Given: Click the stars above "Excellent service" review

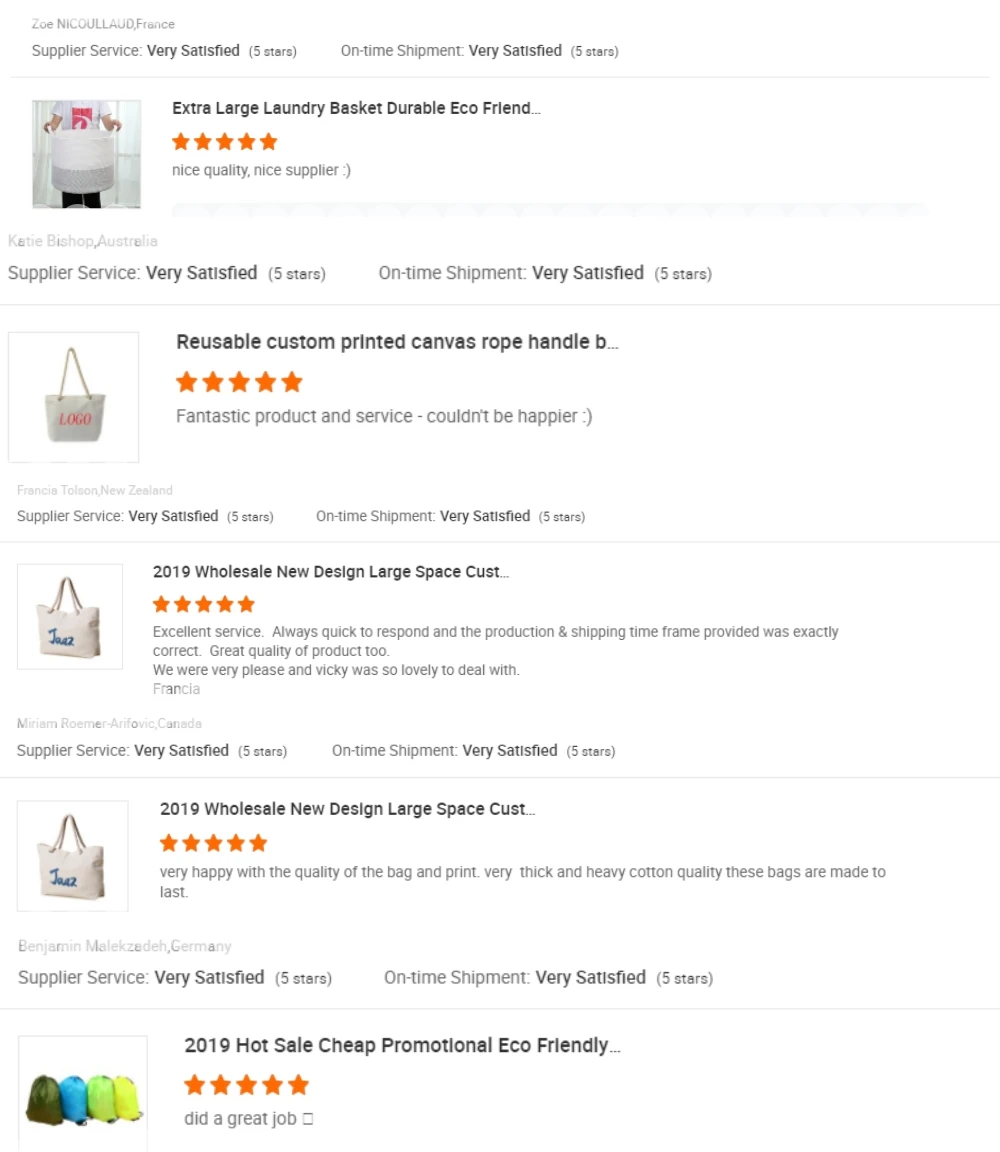Looking at the screenshot, I should pos(204,604).
